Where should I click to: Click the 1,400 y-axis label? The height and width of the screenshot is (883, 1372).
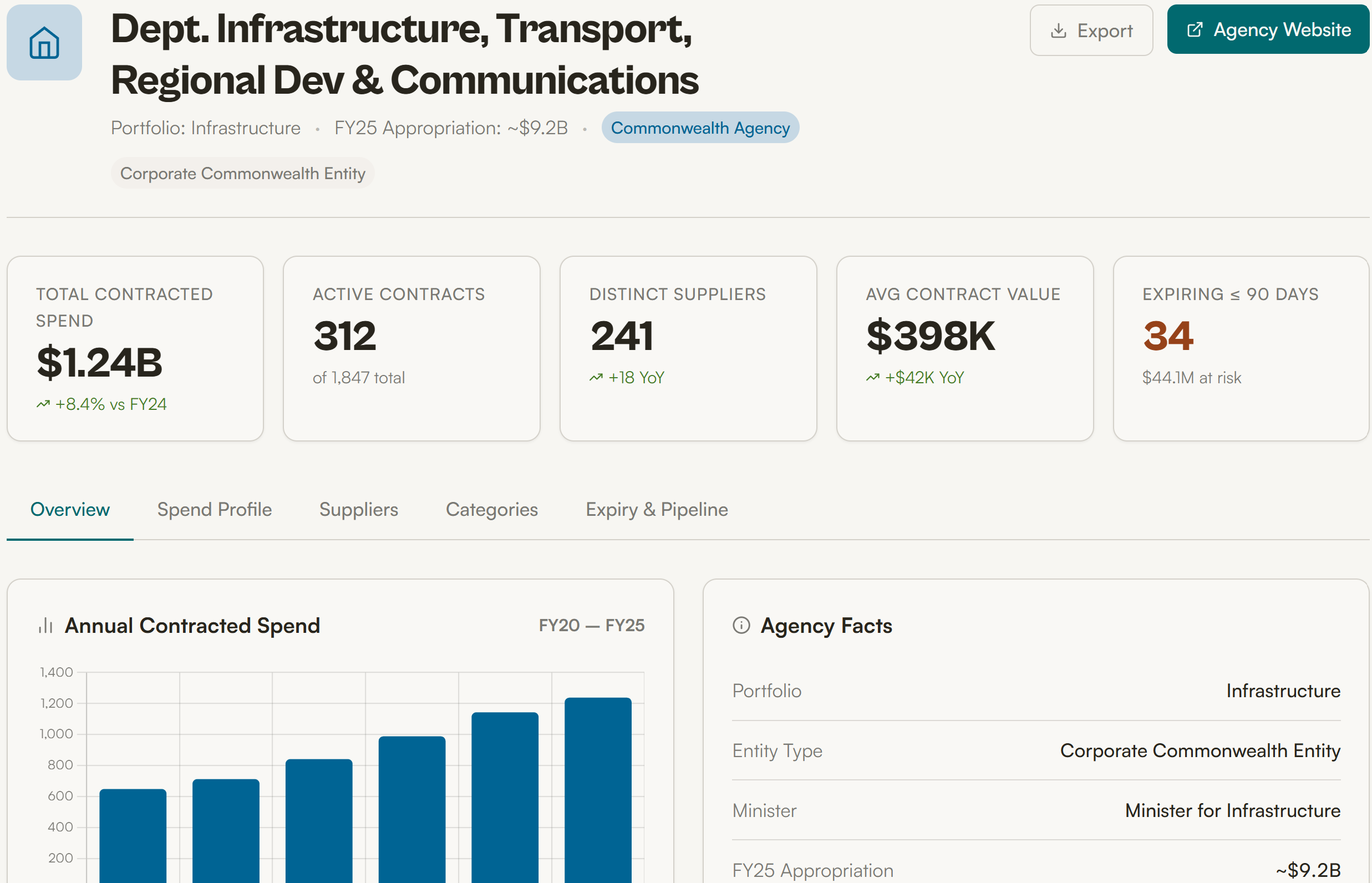click(56, 672)
